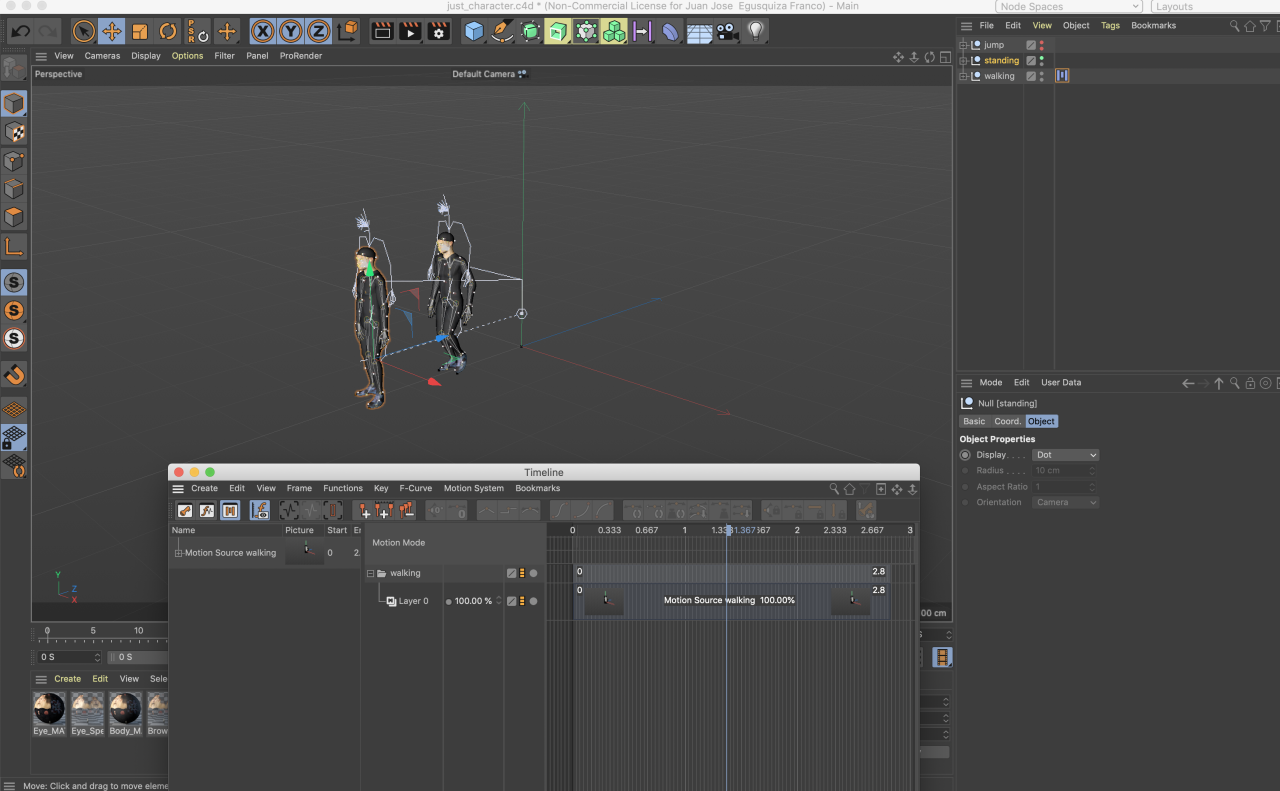1280x791 pixels.
Task: Select the Move tool in the top toolbar
Action: click(x=112, y=31)
